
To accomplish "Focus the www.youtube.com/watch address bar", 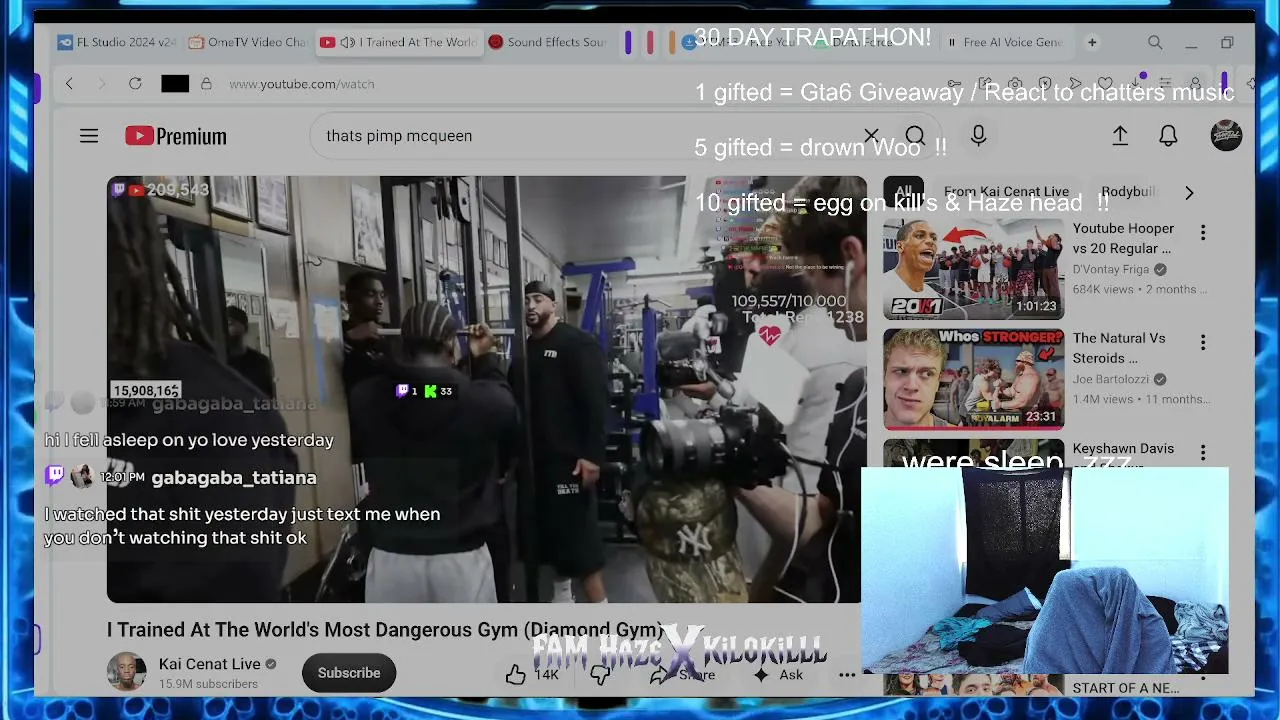I will click(x=302, y=84).
